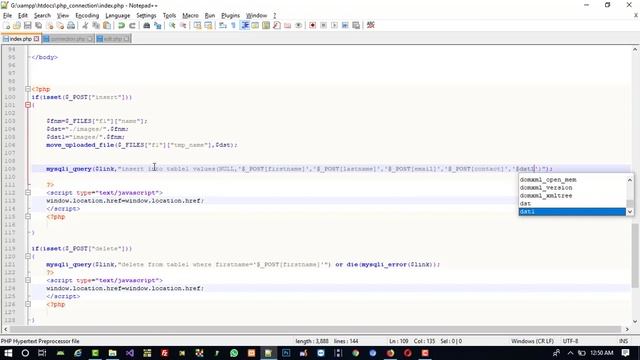The image size is (640, 360).
Task: Toggle synchronize vertical scrolling
Action: point(197,25)
